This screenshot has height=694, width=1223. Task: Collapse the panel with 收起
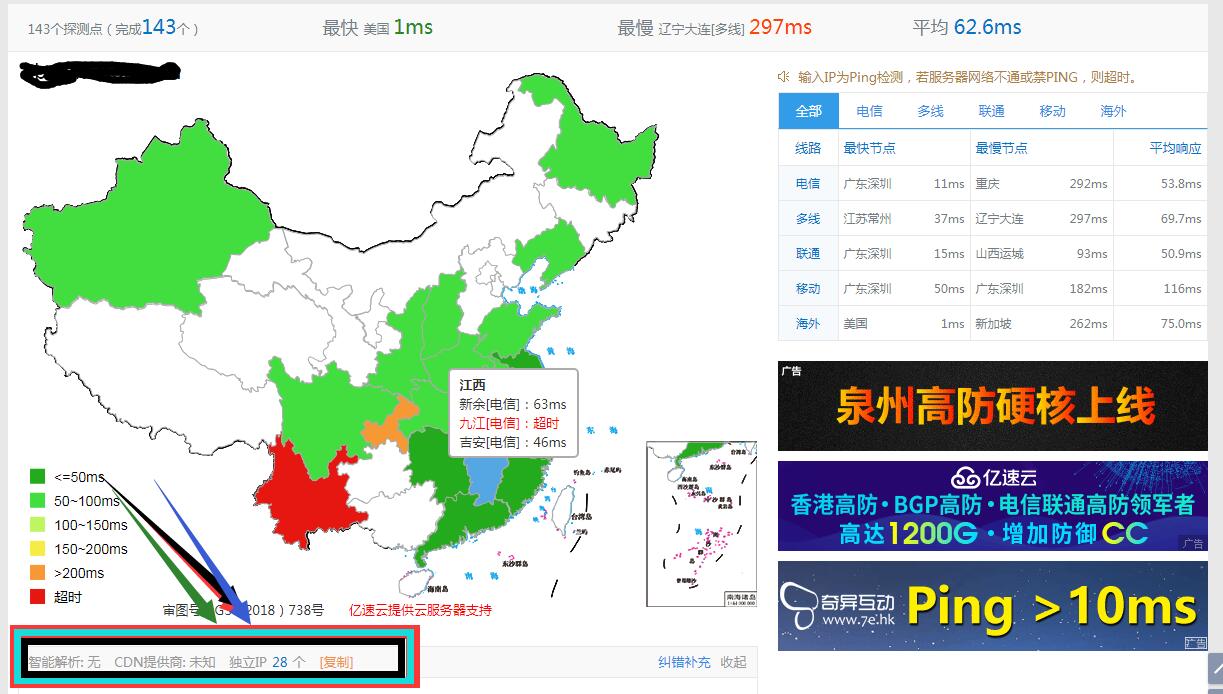tap(733, 662)
